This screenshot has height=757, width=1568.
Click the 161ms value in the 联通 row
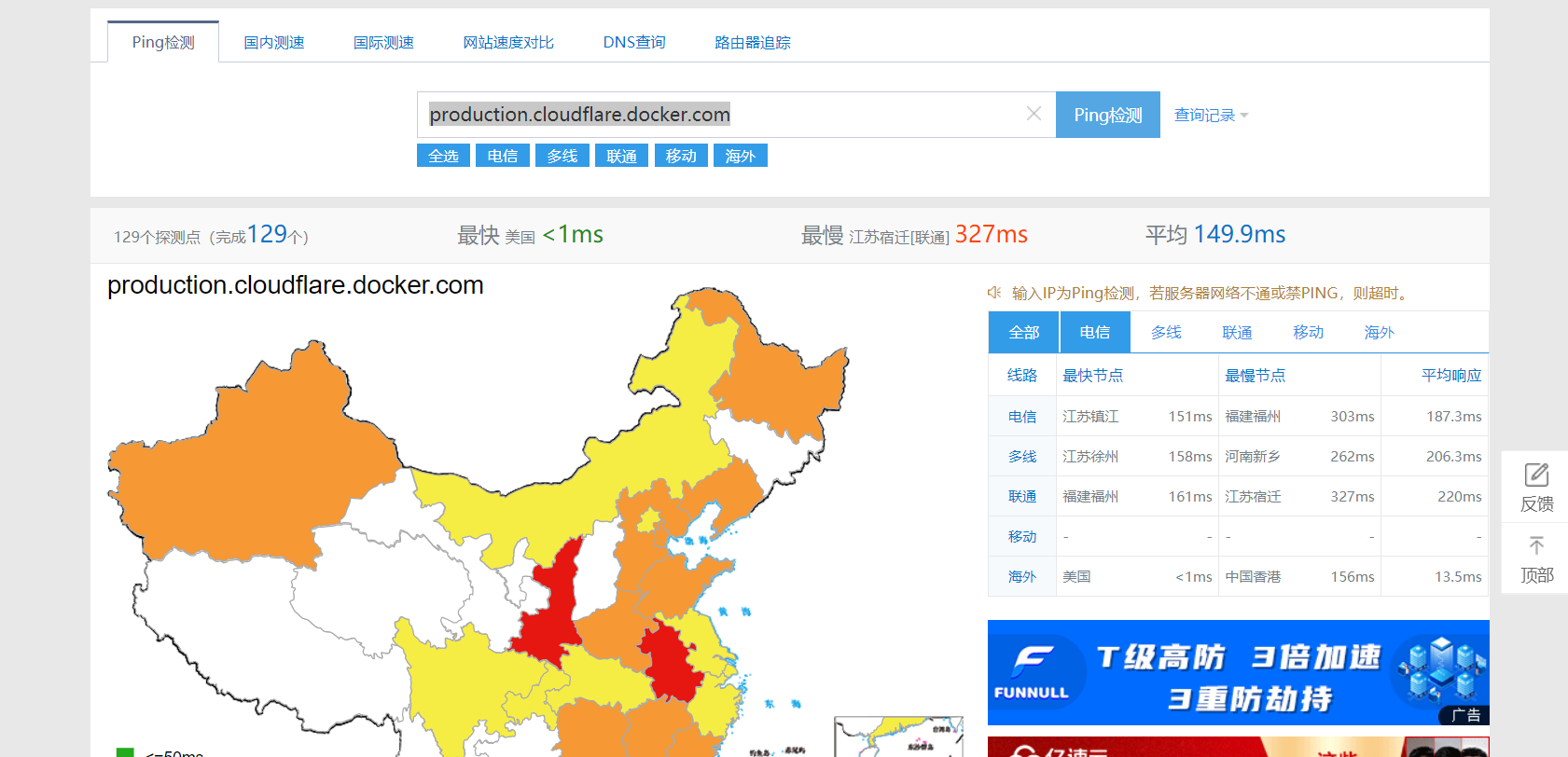[x=1190, y=497]
